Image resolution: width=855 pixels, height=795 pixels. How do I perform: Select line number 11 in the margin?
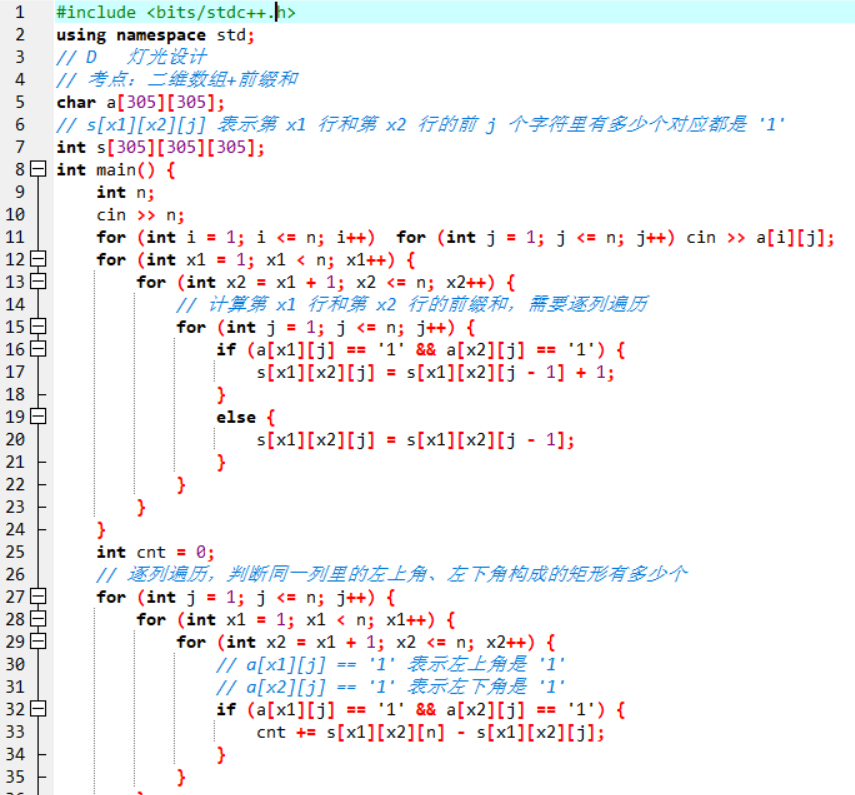pyautogui.click(x=15, y=237)
